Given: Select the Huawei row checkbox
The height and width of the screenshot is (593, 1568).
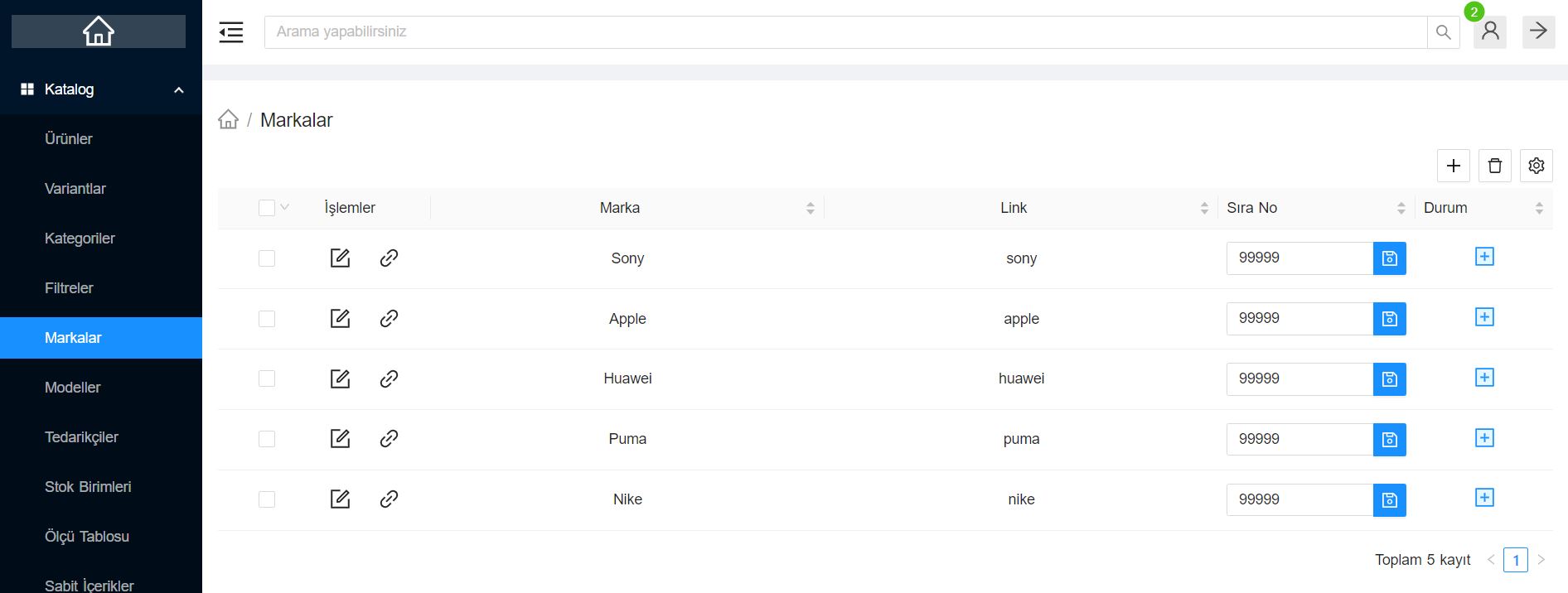Looking at the screenshot, I should click(x=267, y=378).
